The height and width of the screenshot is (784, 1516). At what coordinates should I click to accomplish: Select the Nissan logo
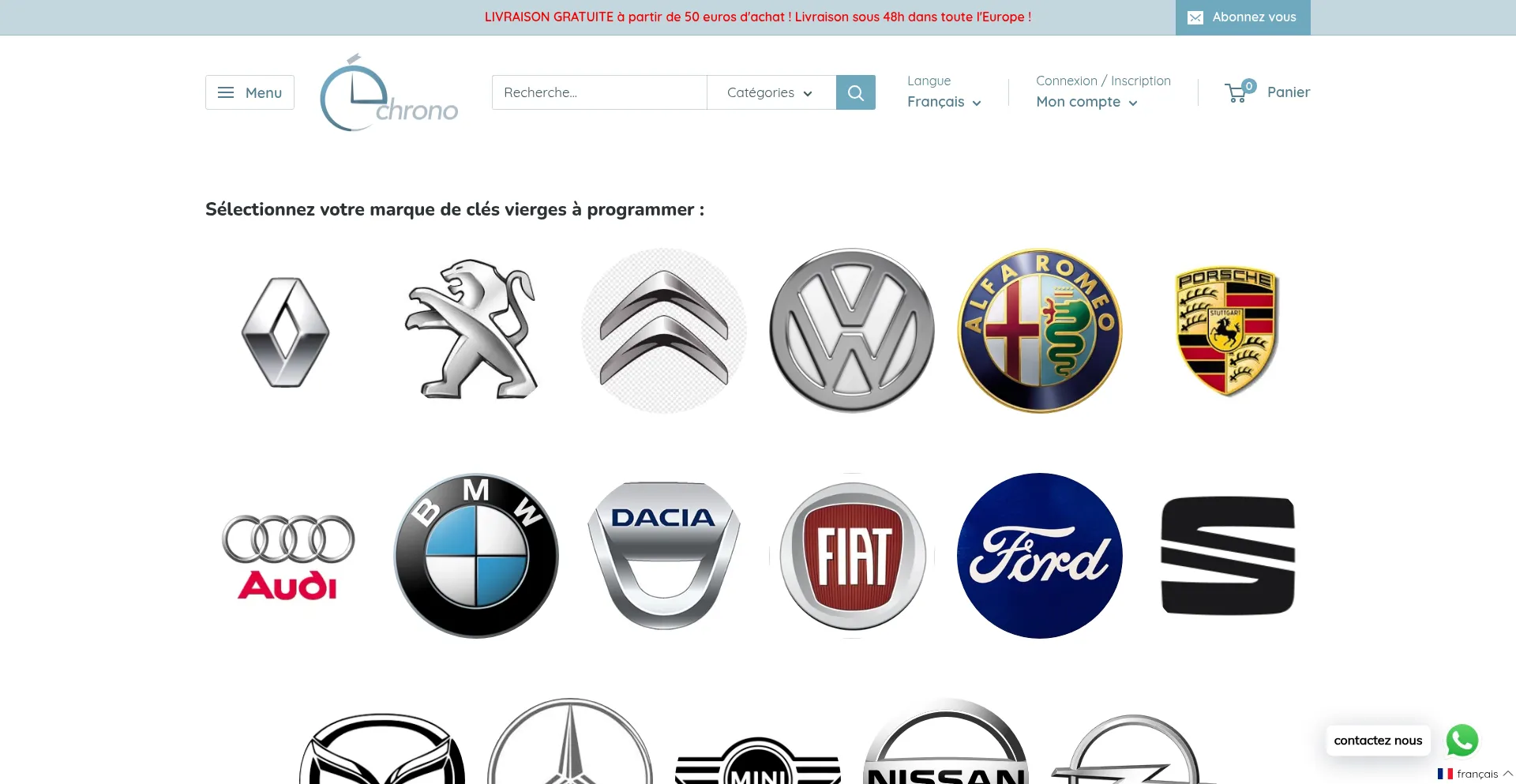click(946, 741)
